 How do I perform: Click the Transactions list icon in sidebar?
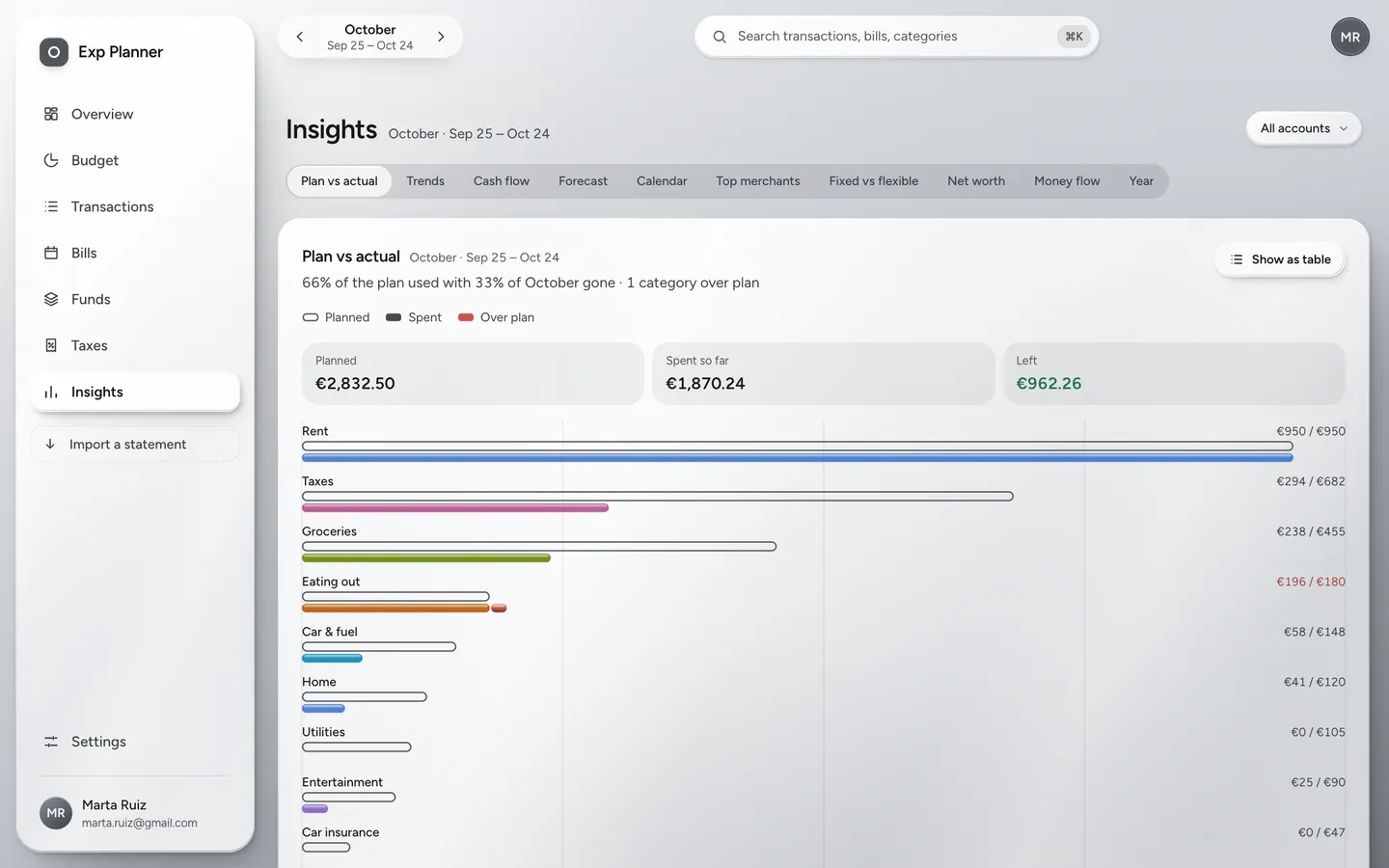click(x=51, y=206)
